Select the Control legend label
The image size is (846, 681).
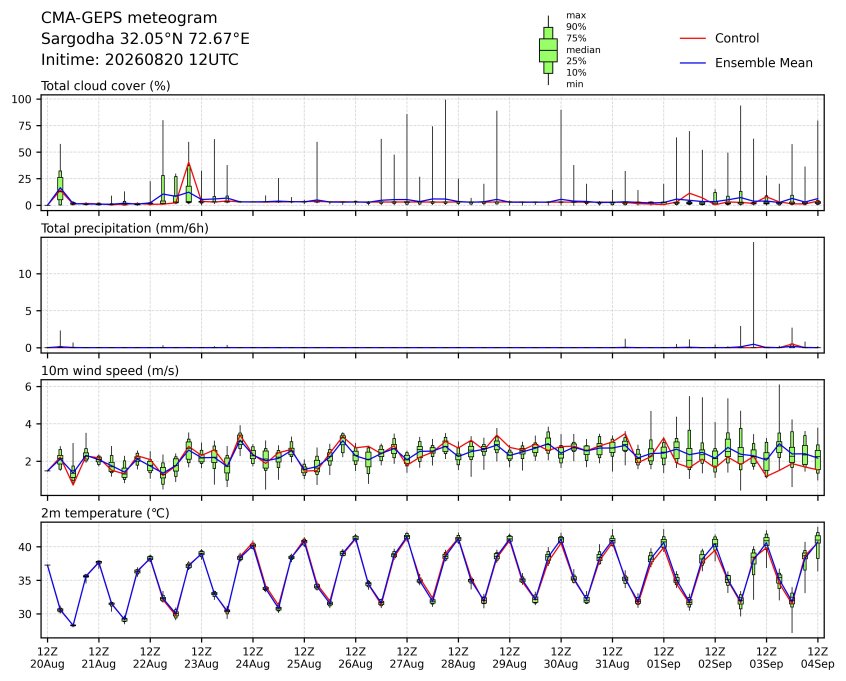[736, 38]
